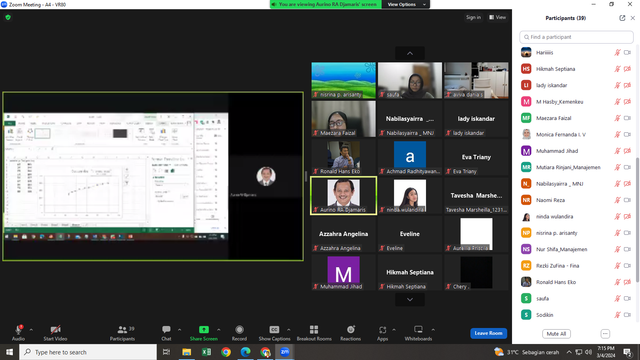Select Nur Shifa_Manajemen in participant list
Screen dimensions: 640x360
[x=576, y=249]
